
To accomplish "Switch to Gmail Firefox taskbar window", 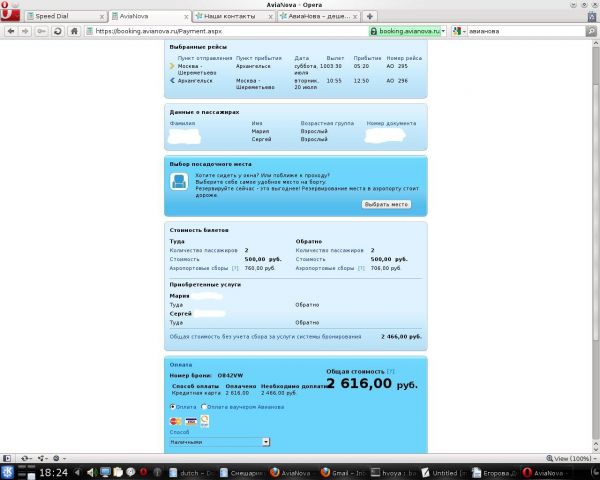I will point(342,473).
